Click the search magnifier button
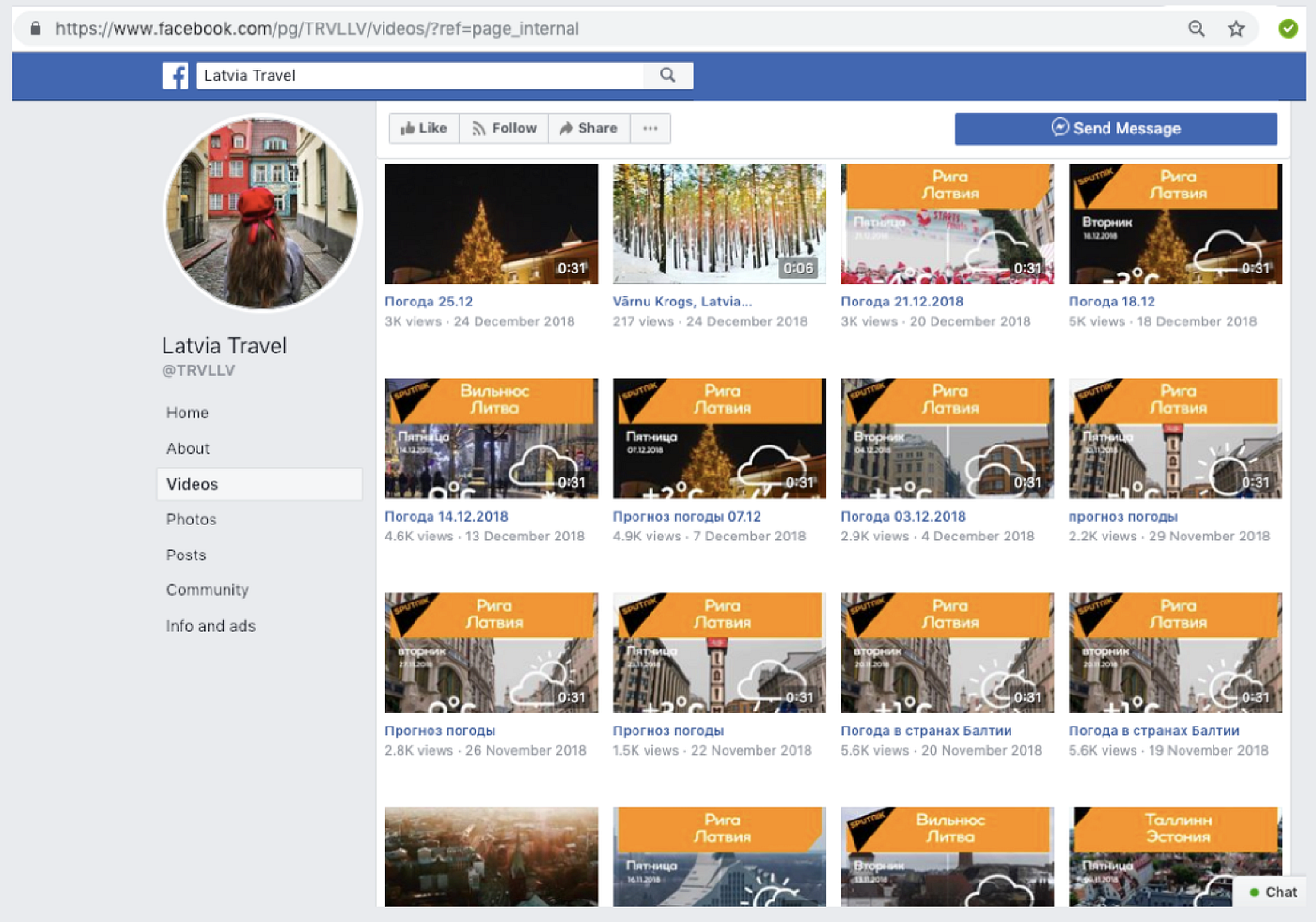The height and width of the screenshot is (922, 1316). [667, 75]
